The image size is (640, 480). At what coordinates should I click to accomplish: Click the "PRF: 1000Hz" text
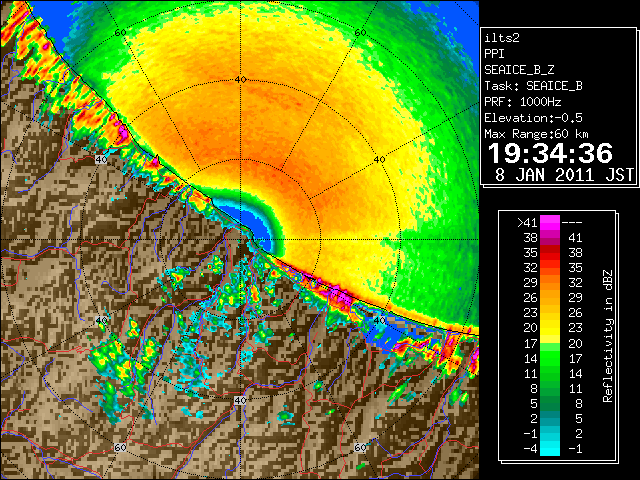pyautogui.click(x=522, y=102)
